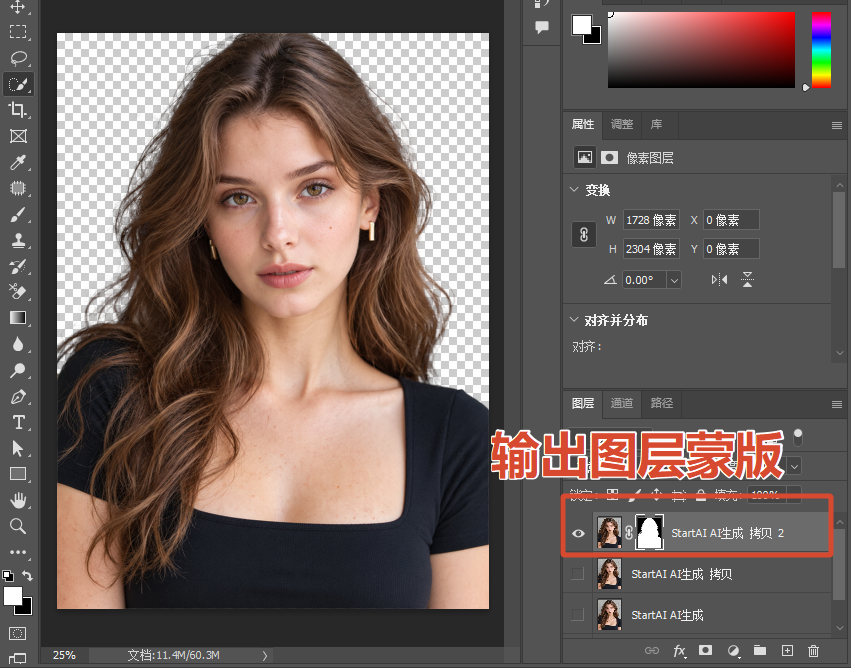Switch to the 调整 tab
Viewport: 851px width, 668px height.
click(x=622, y=124)
